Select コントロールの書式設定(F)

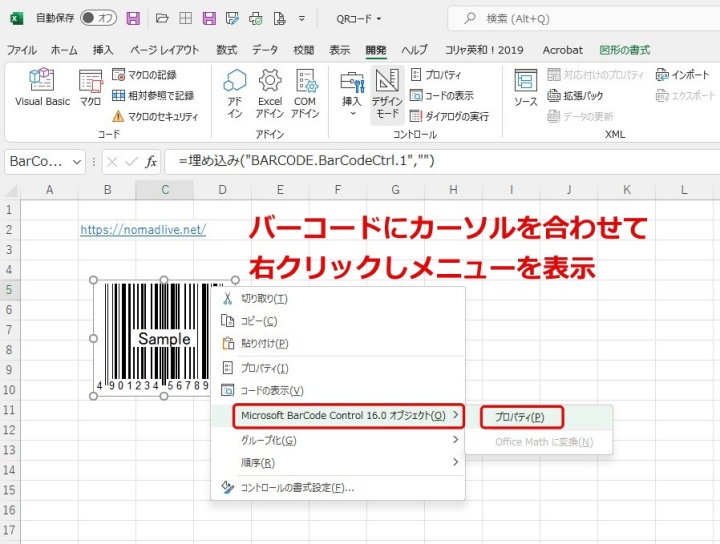click(338, 488)
